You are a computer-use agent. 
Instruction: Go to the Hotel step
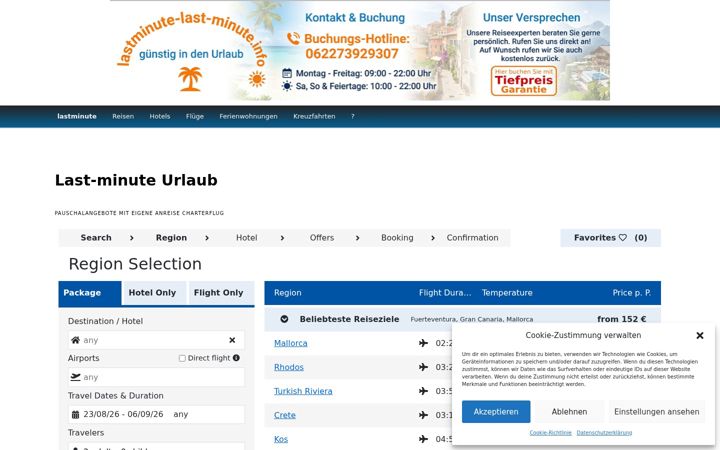(247, 238)
